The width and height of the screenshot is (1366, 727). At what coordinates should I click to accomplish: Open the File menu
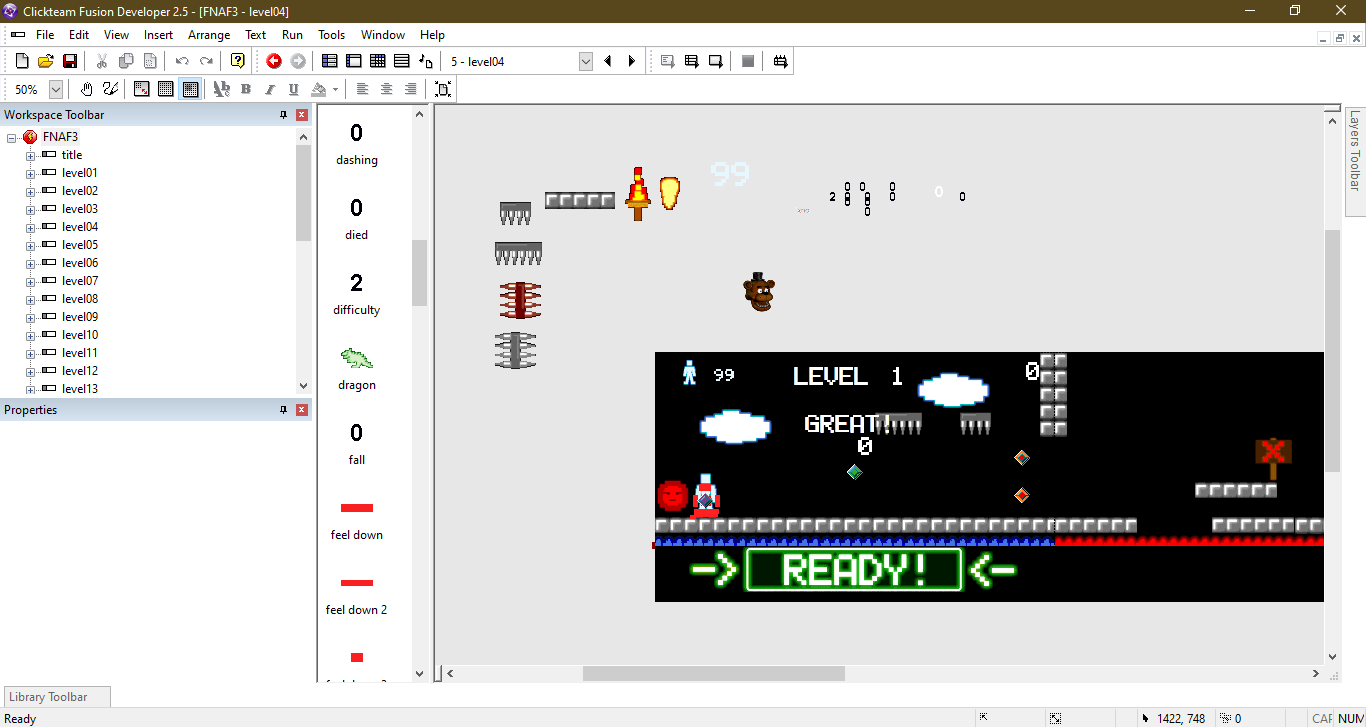pos(45,35)
